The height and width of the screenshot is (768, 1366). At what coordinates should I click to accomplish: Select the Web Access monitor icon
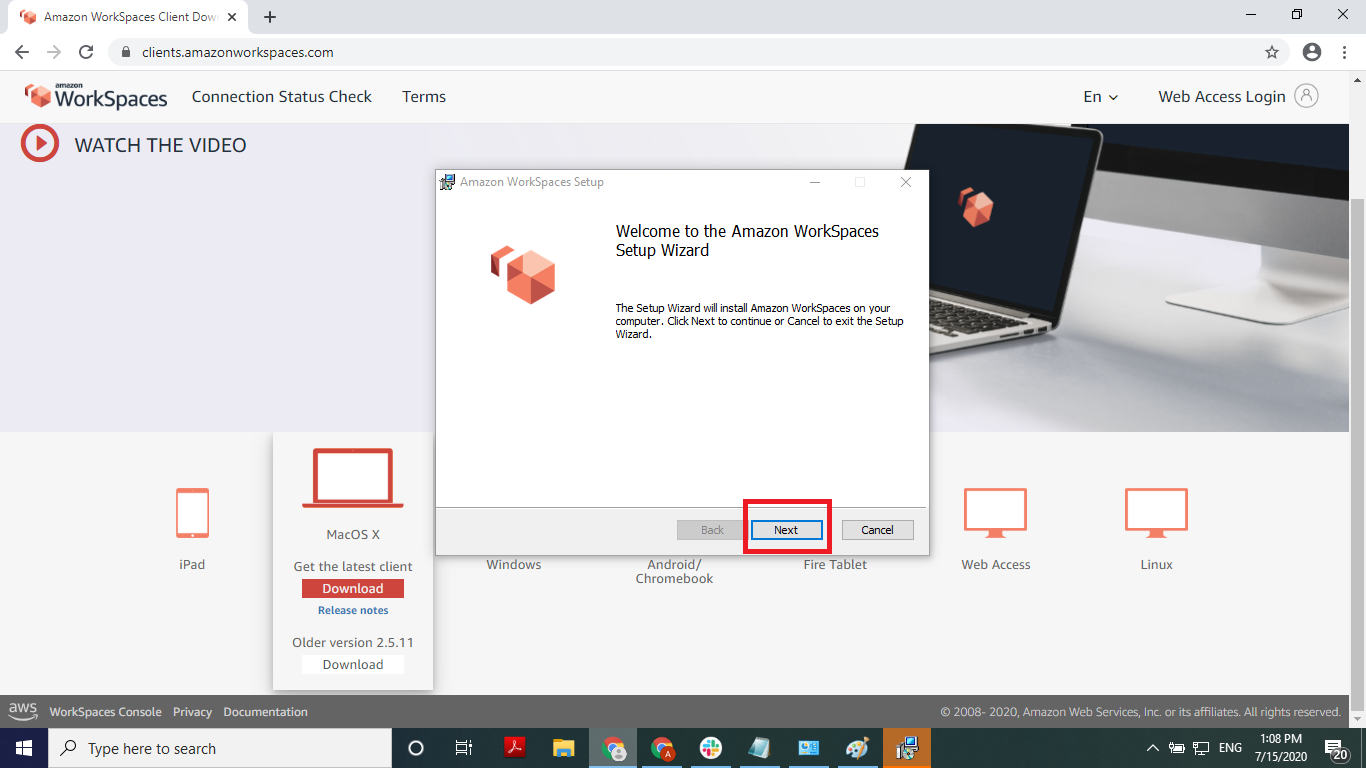[x=995, y=513]
